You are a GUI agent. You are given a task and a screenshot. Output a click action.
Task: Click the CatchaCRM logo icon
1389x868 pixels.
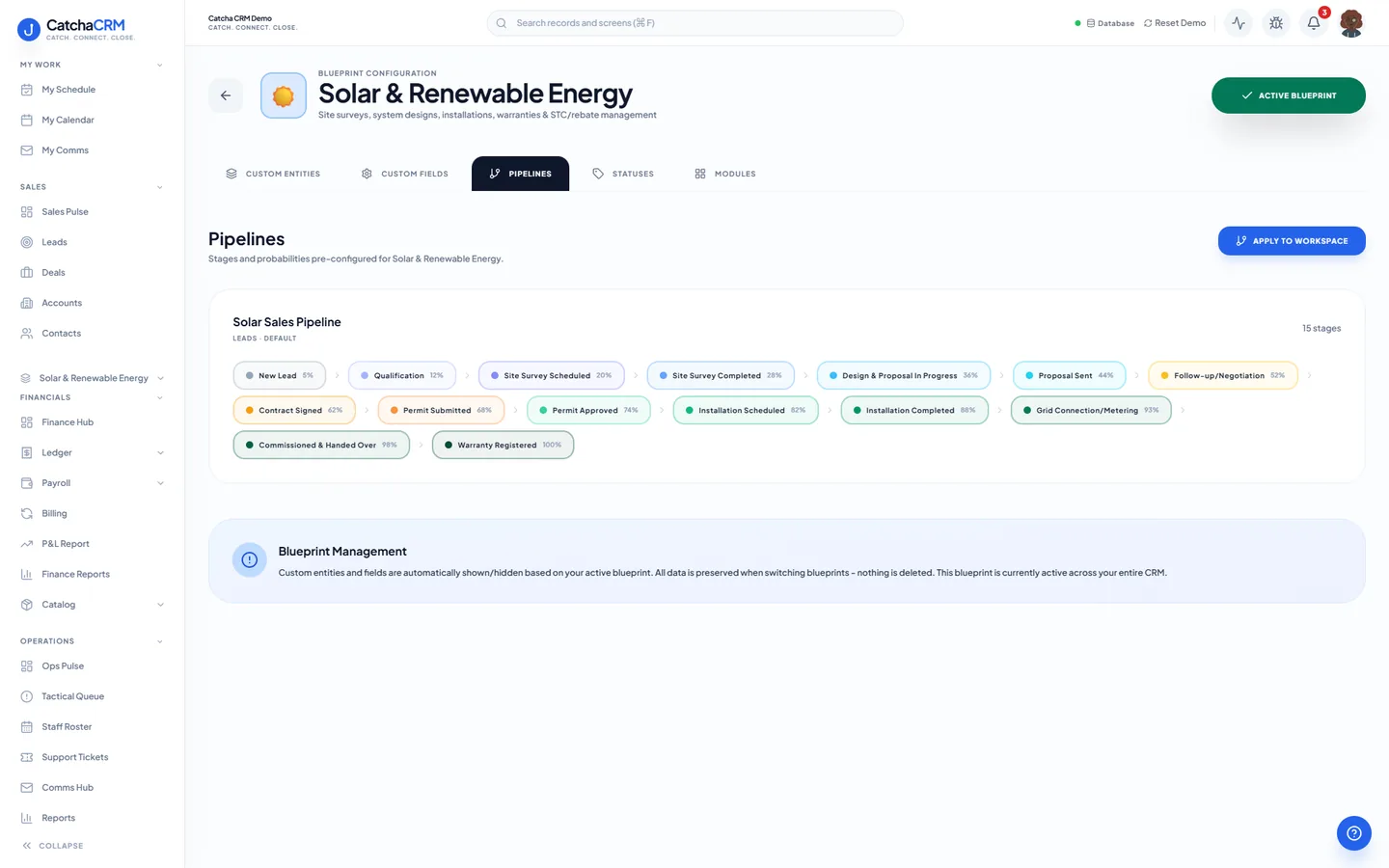tap(29, 30)
